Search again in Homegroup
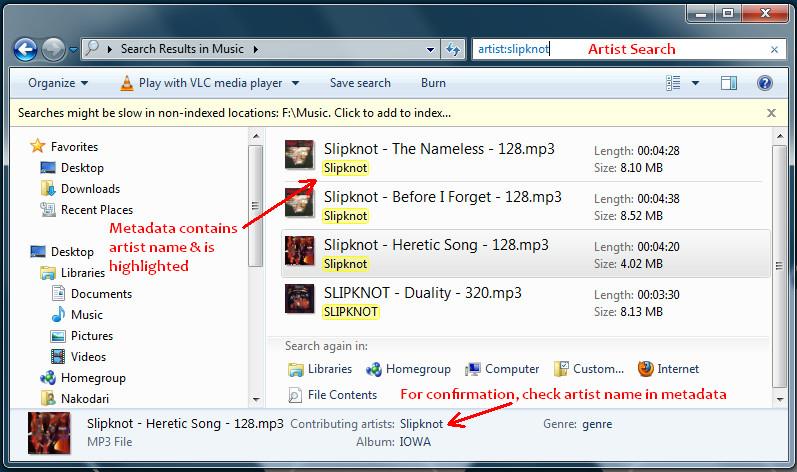The image size is (797, 472). click(x=408, y=369)
